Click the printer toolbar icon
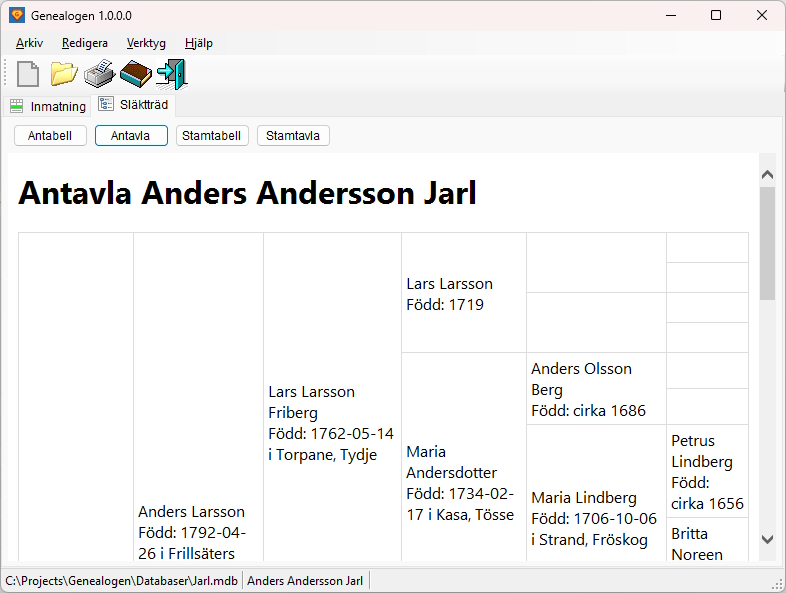 click(x=100, y=74)
